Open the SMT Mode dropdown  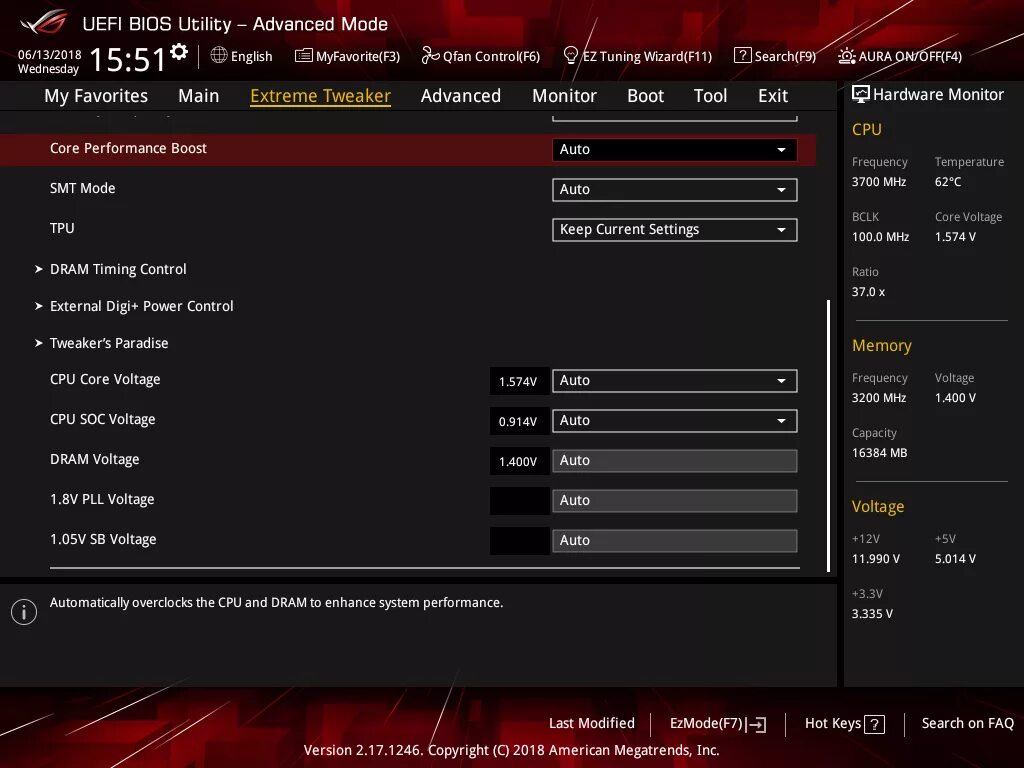click(x=675, y=189)
